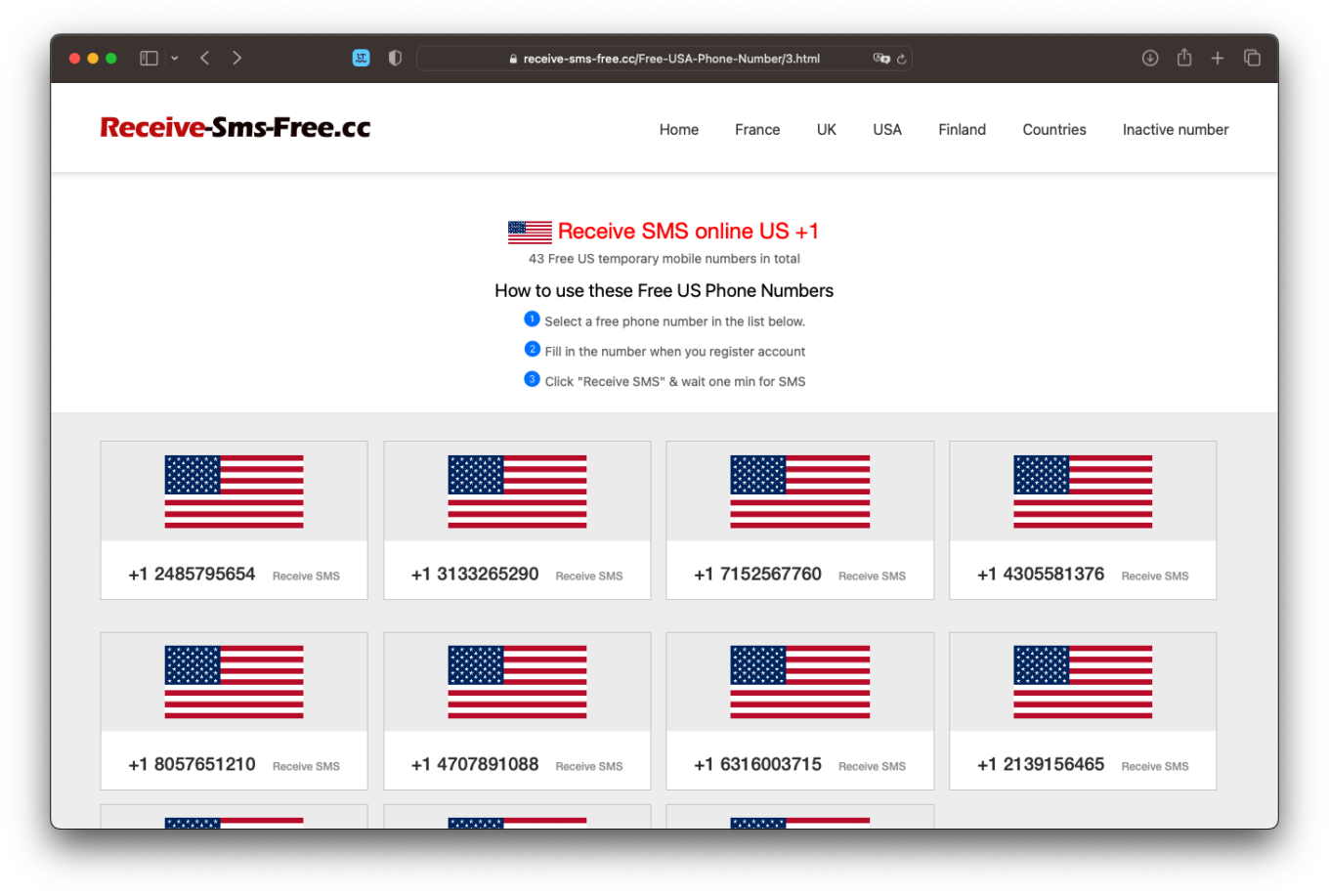Click flag image above +1 2485795654
1329x896 pixels.
pyautogui.click(x=235, y=491)
